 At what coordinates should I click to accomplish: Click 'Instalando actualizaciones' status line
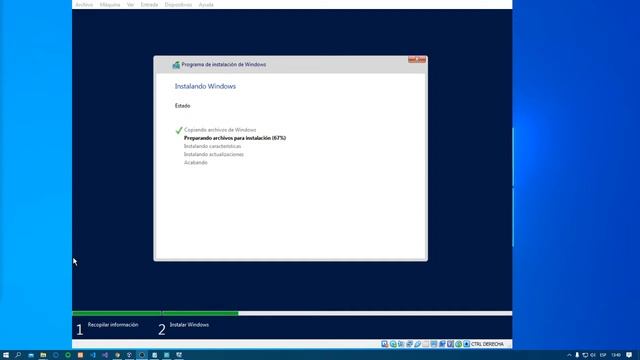coord(213,154)
